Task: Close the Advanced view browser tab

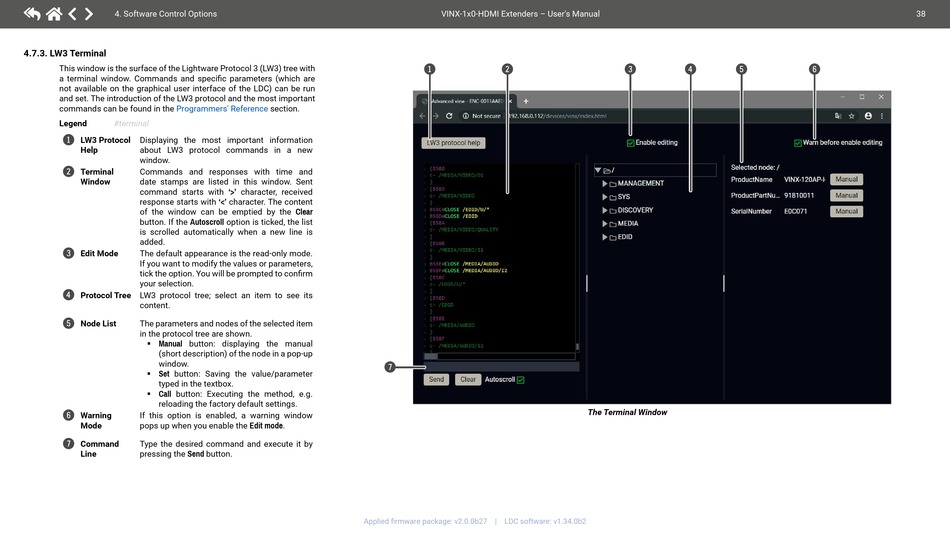Action: click(510, 101)
